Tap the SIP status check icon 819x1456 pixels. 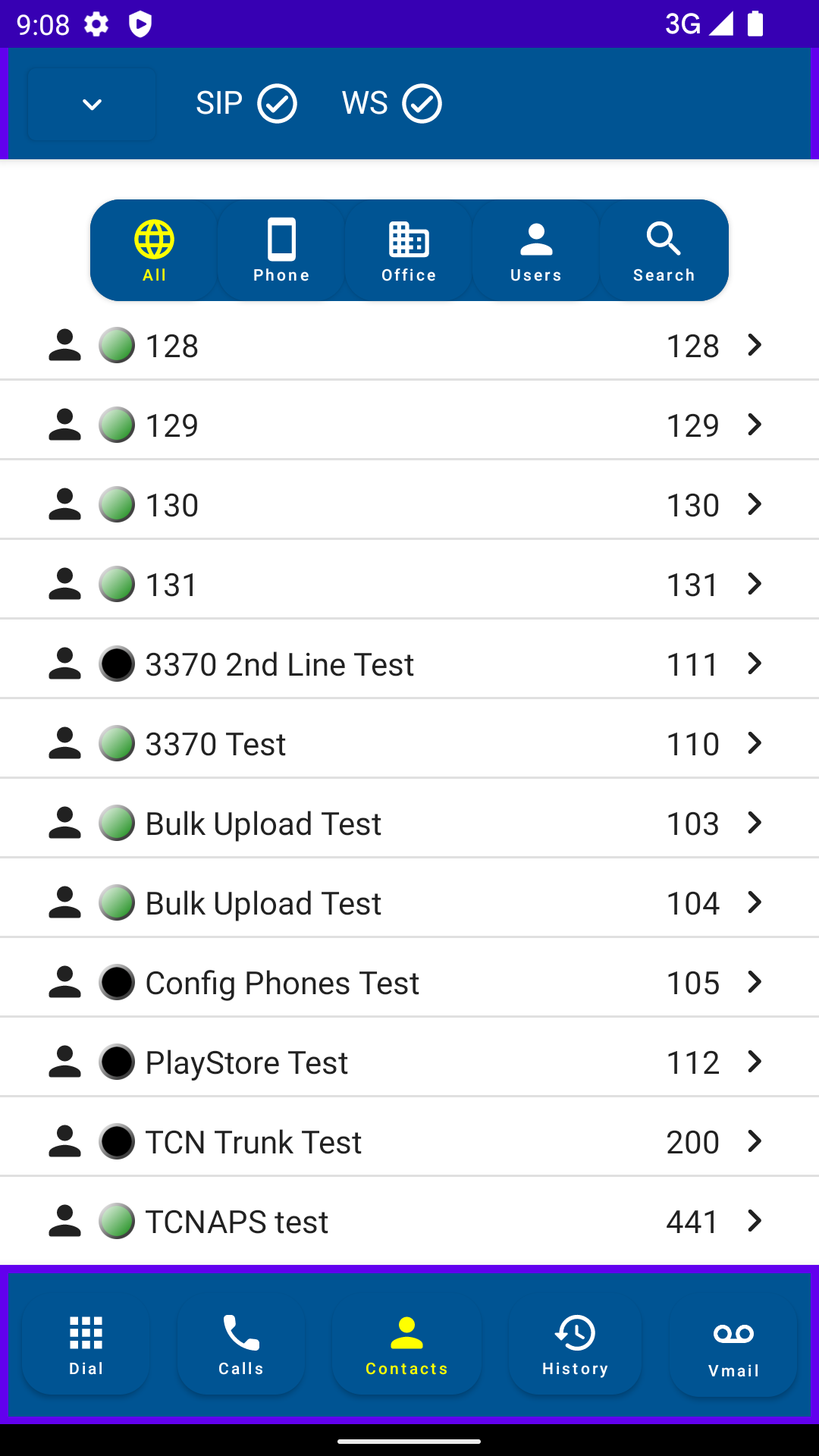coord(277,104)
